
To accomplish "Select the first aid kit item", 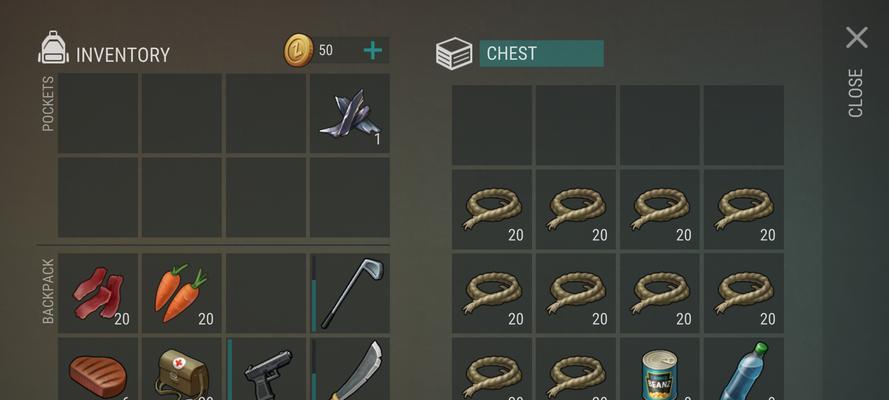I will (x=181, y=369).
